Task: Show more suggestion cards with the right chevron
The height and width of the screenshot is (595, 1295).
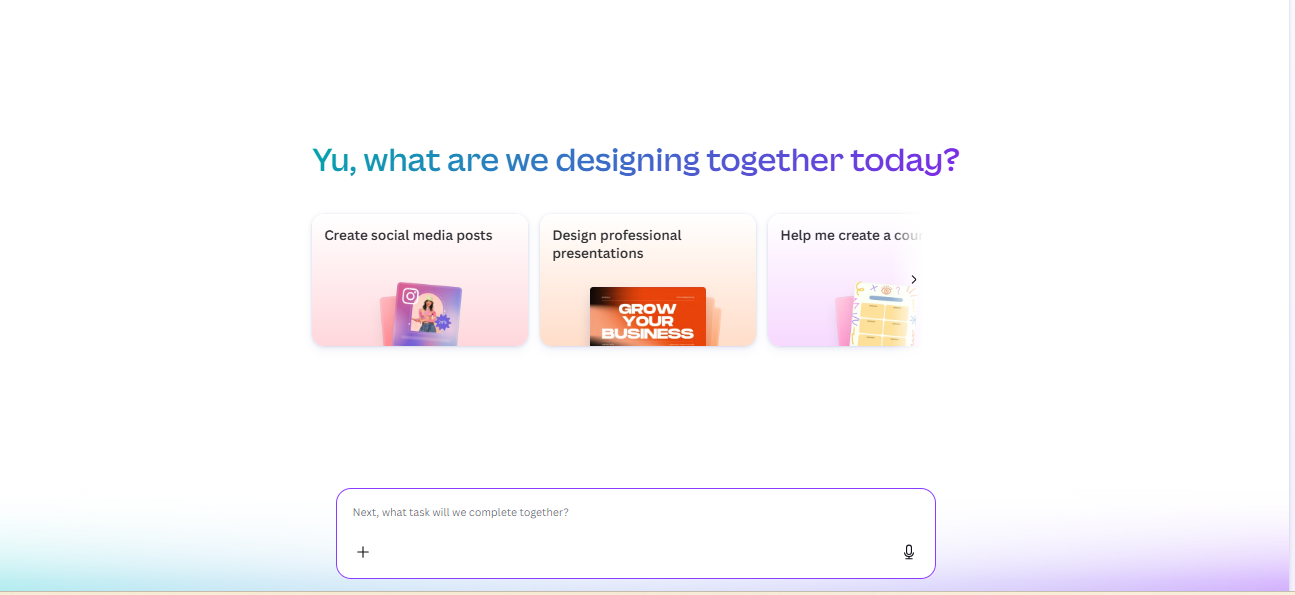Action: [913, 280]
